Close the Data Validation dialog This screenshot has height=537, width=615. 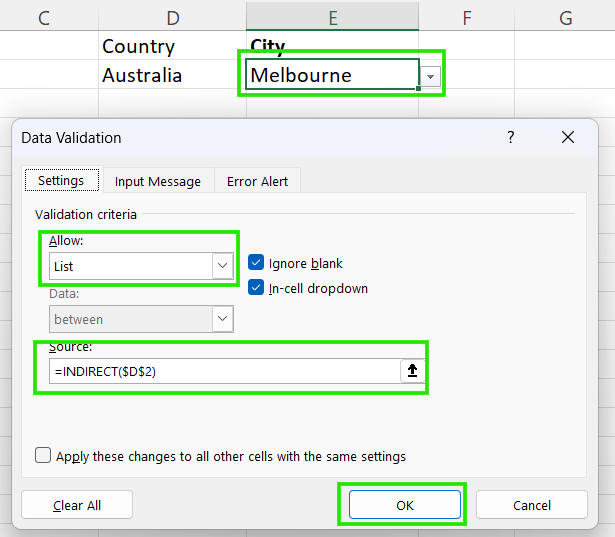tap(568, 137)
